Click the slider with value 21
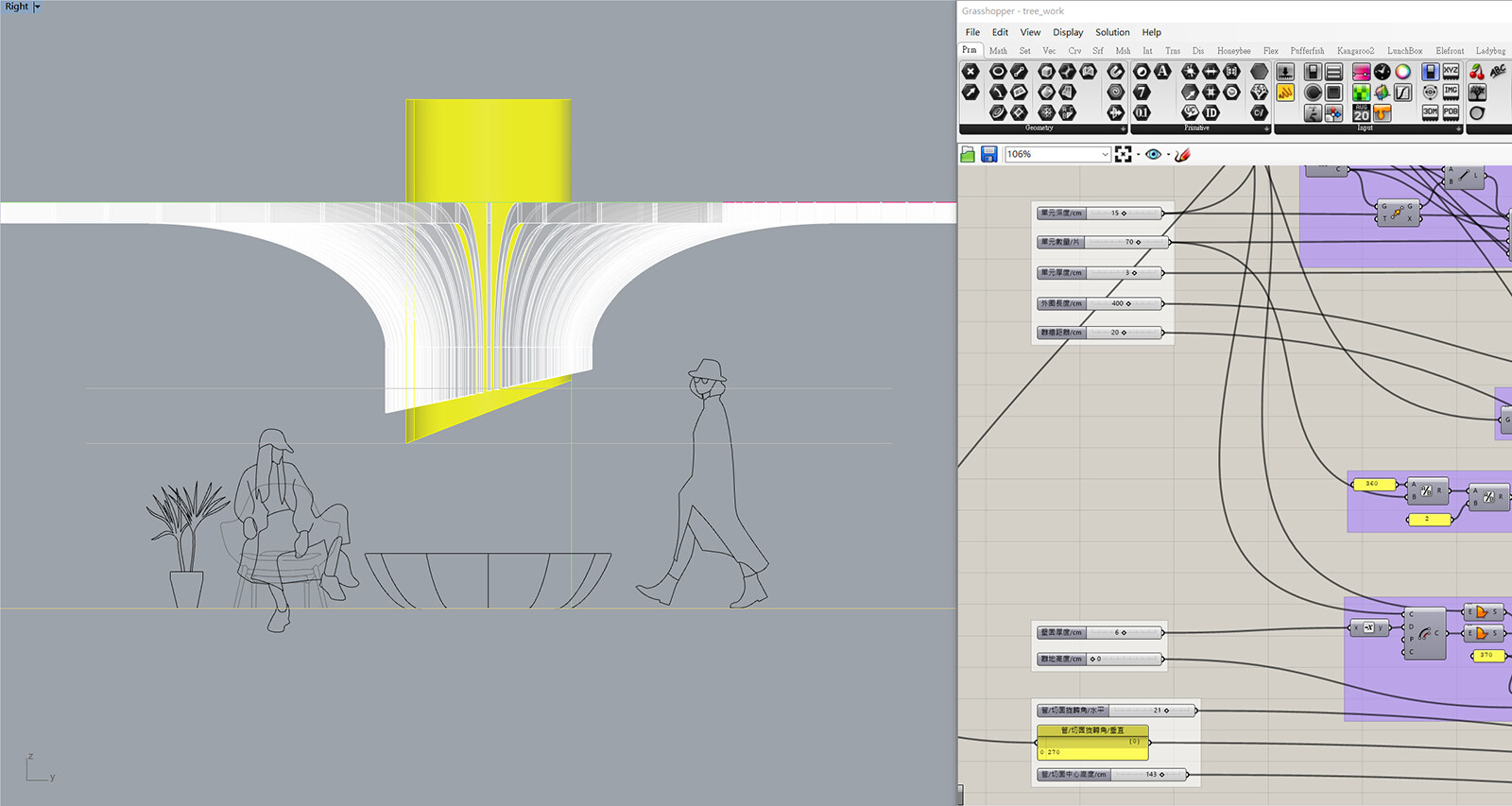The image size is (1512, 806). click(1117, 710)
